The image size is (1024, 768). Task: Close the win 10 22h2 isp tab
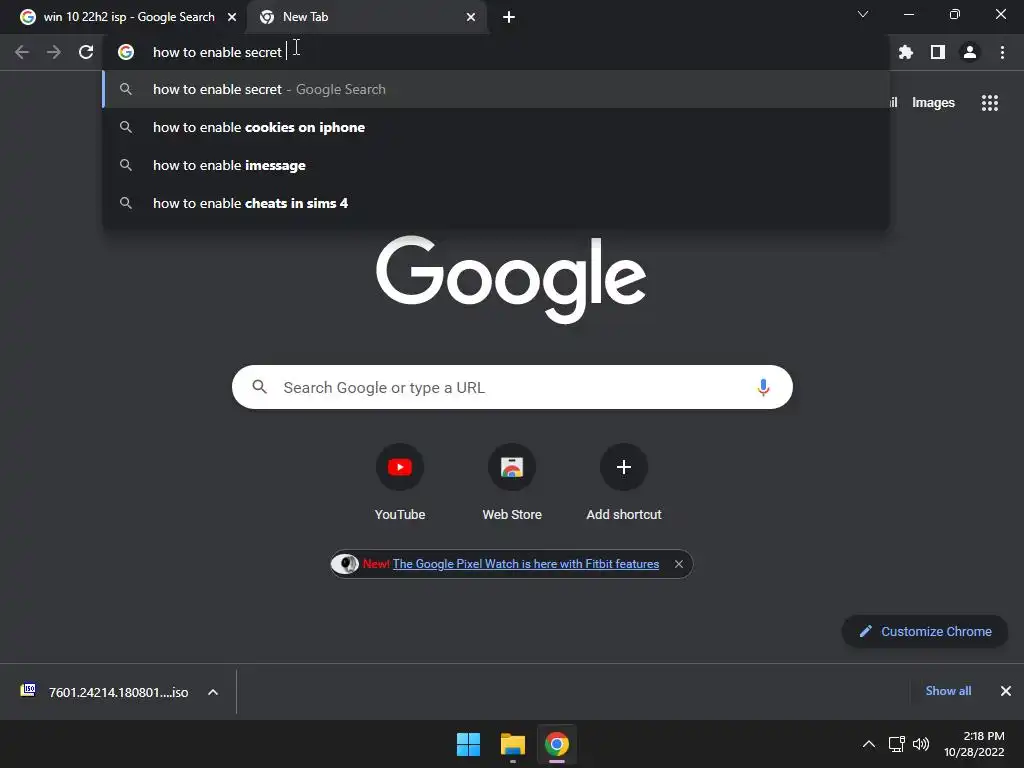[x=232, y=17]
